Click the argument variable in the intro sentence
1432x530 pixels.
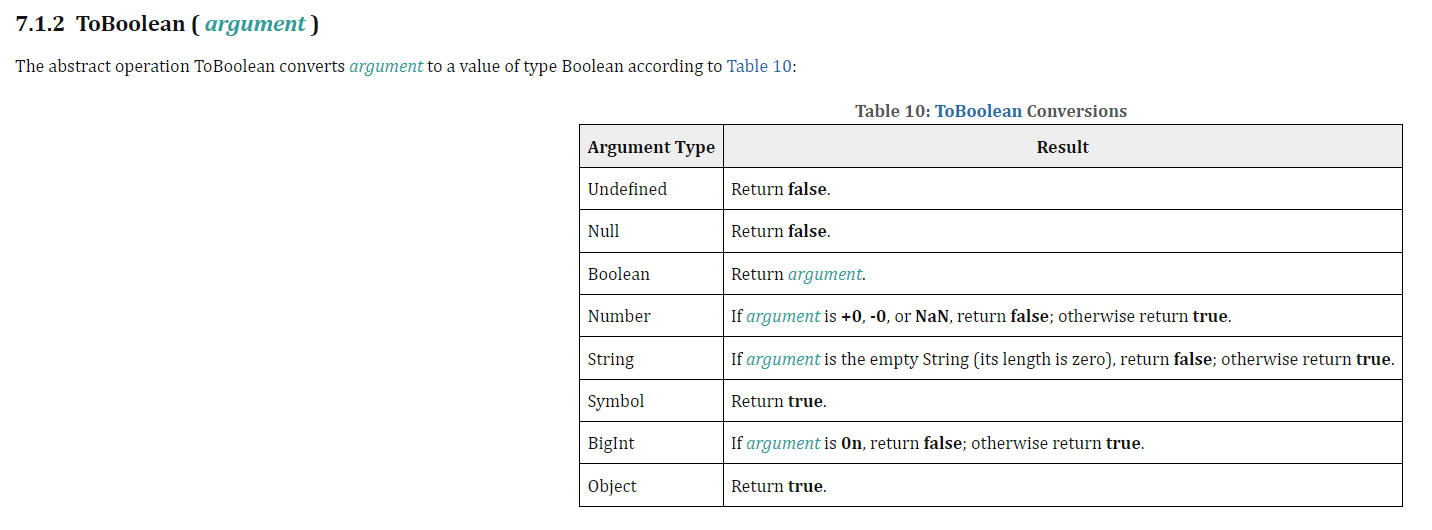click(x=386, y=67)
